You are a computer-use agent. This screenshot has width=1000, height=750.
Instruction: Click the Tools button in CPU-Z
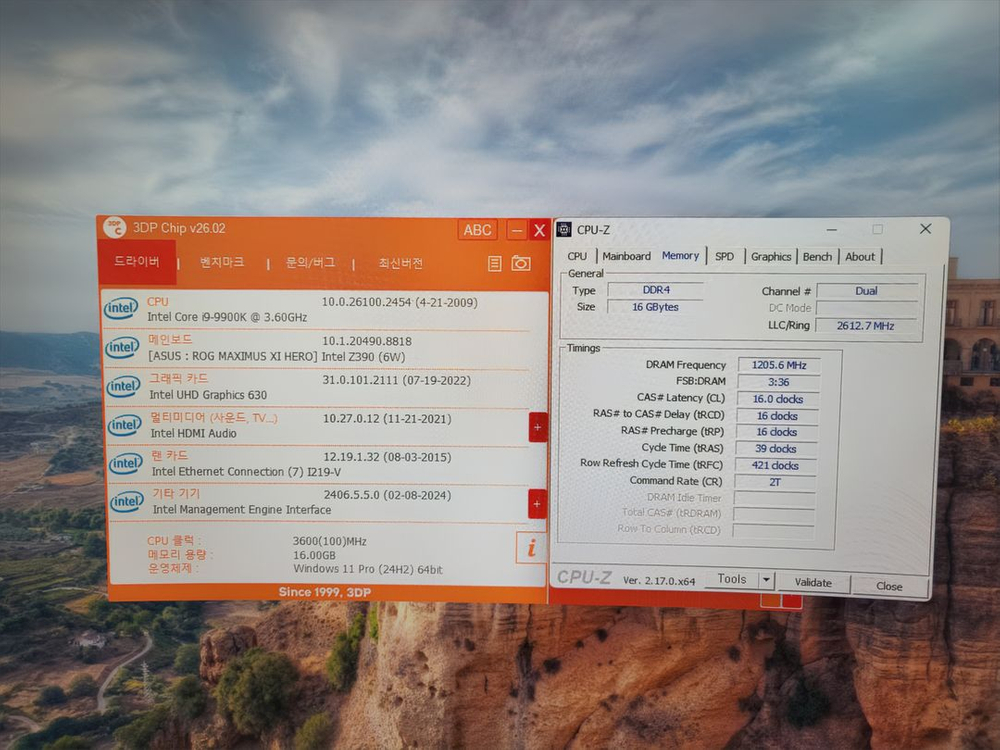(732, 578)
